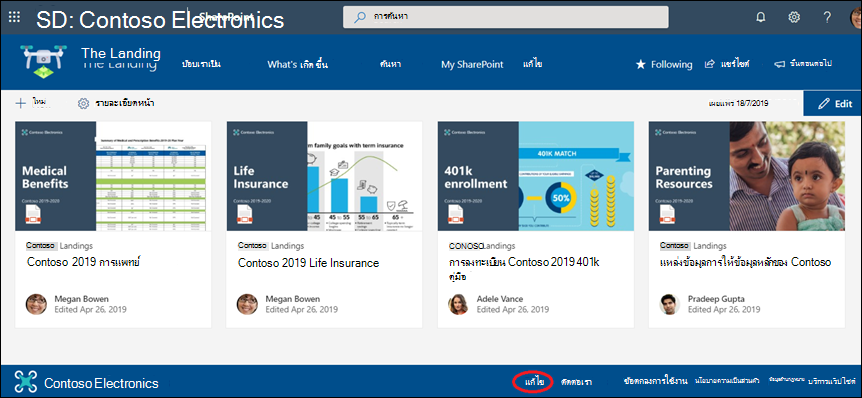Click Adele Vance author name
Screen dimensions: 862x398
(x=500, y=299)
